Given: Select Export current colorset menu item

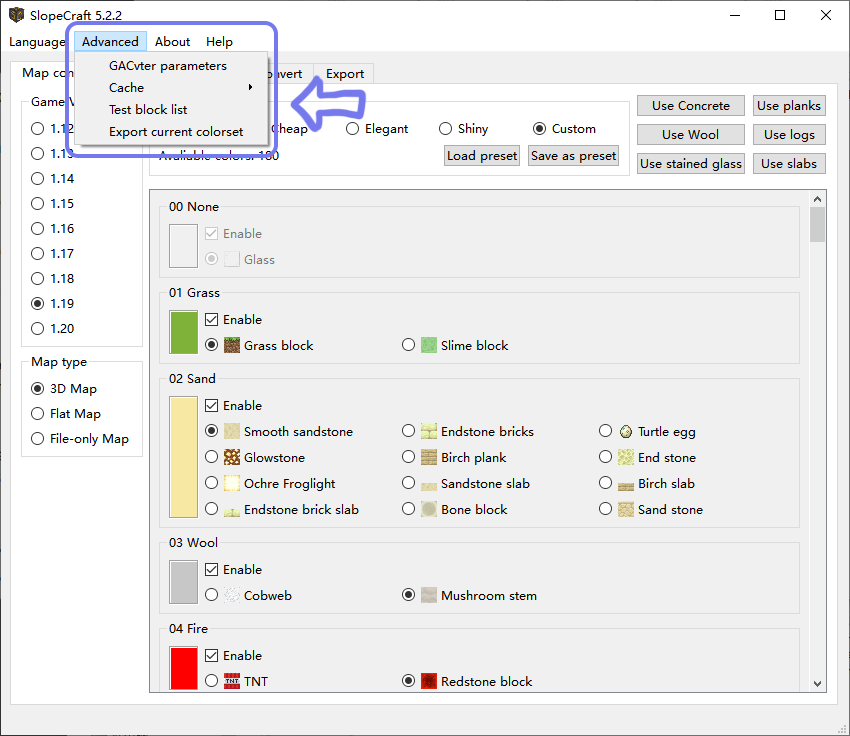Looking at the screenshot, I should [x=176, y=132].
